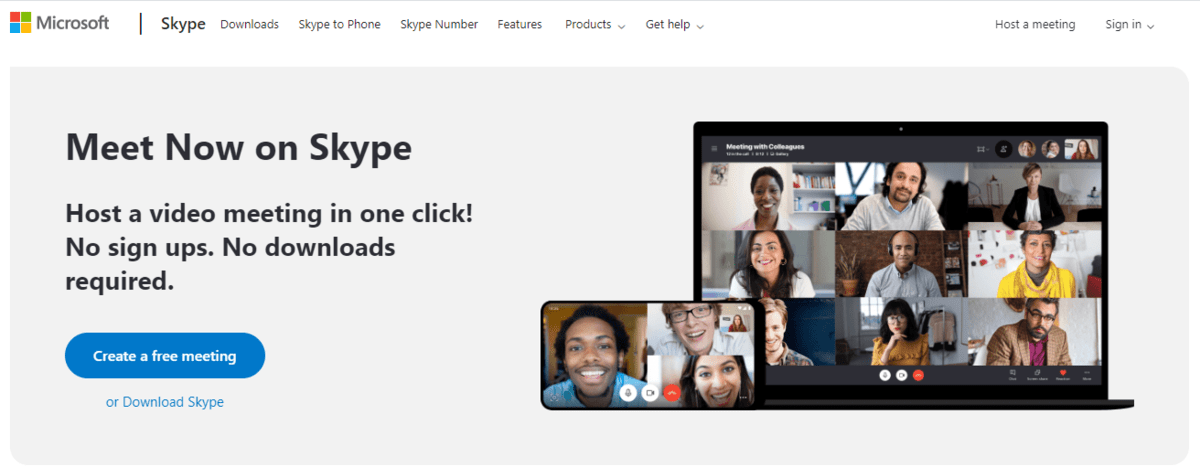The height and width of the screenshot is (467, 1200).
Task: Open the Features page
Action: click(520, 24)
